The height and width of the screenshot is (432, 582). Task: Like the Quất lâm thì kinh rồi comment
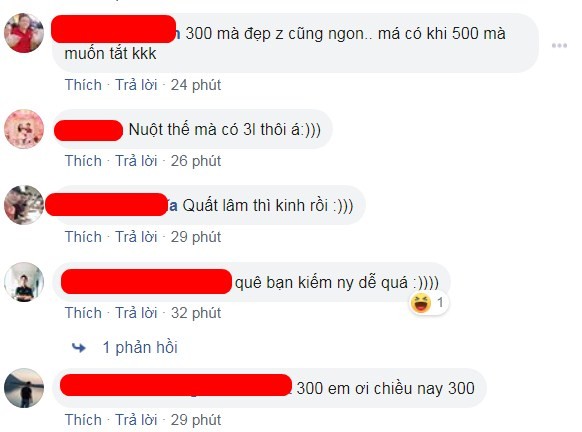click(83, 237)
